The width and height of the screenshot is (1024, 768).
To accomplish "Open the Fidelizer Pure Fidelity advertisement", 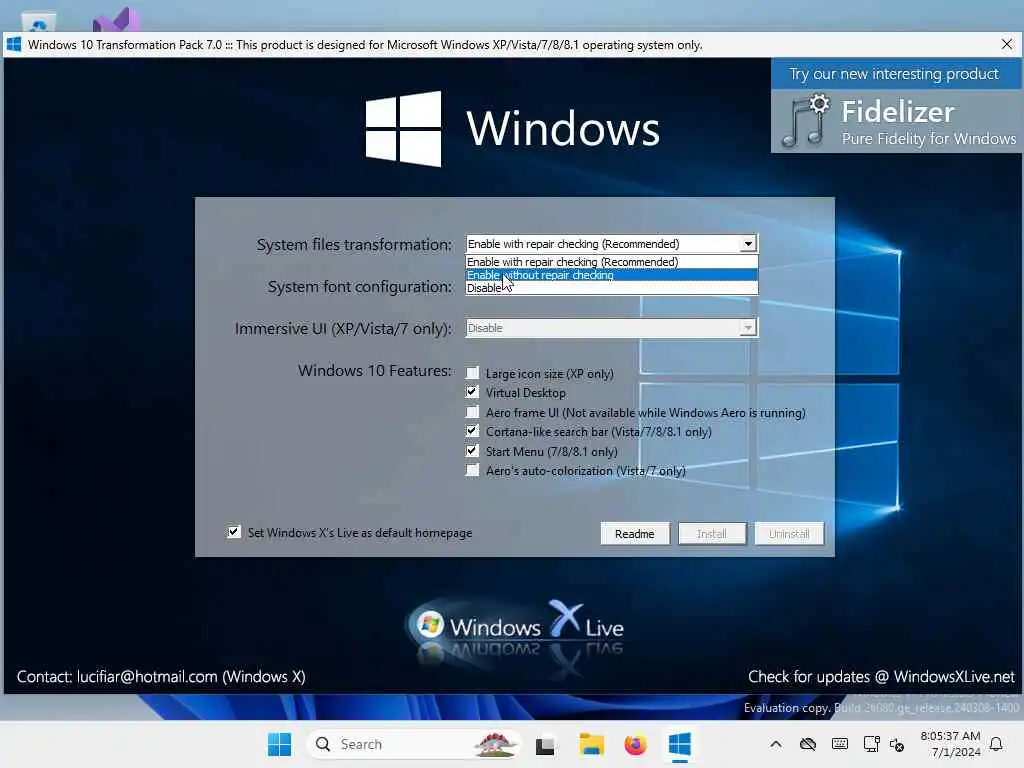I will 896,121.
